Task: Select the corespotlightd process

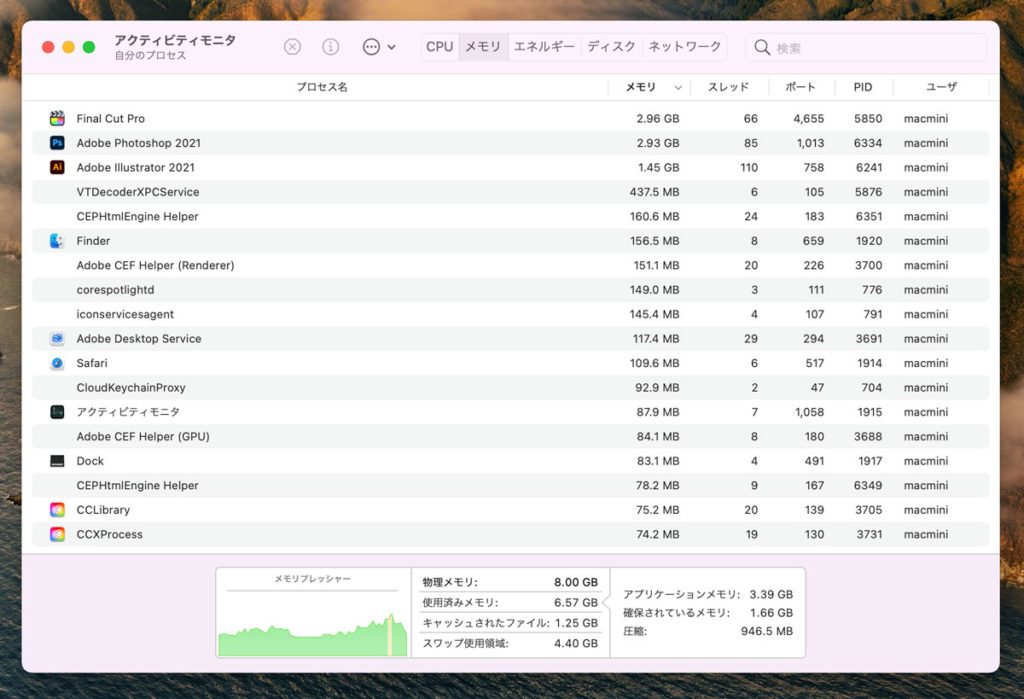Action: tap(511, 289)
